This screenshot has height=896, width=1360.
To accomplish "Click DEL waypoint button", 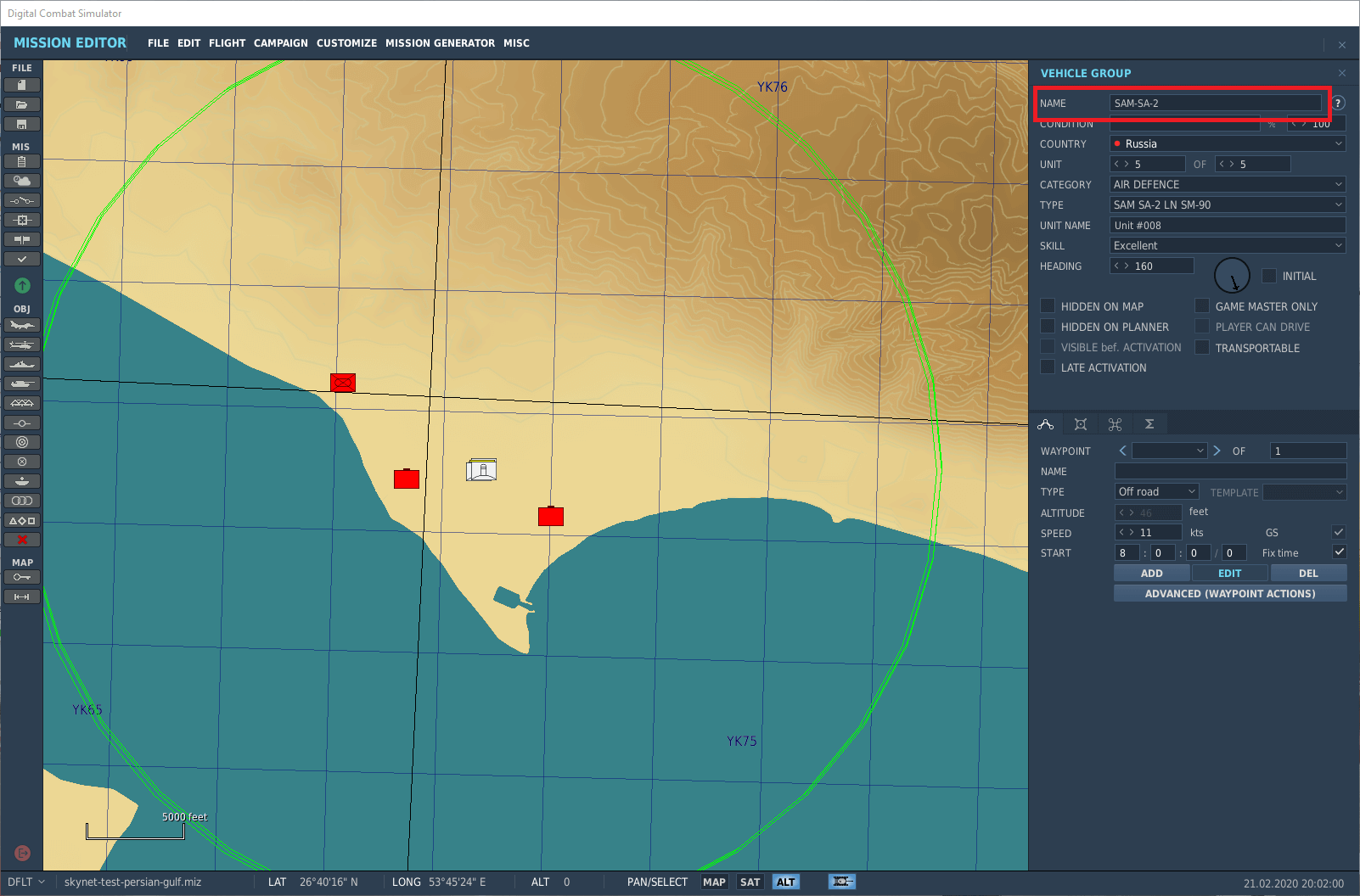I will (x=1308, y=574).
